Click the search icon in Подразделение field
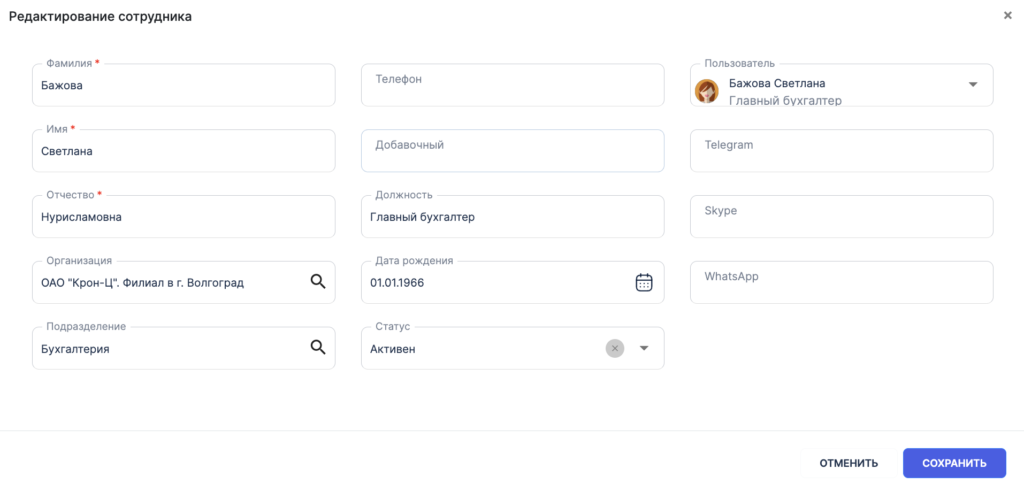Viewport: 1024px width, 492px height. coord(317,347)
